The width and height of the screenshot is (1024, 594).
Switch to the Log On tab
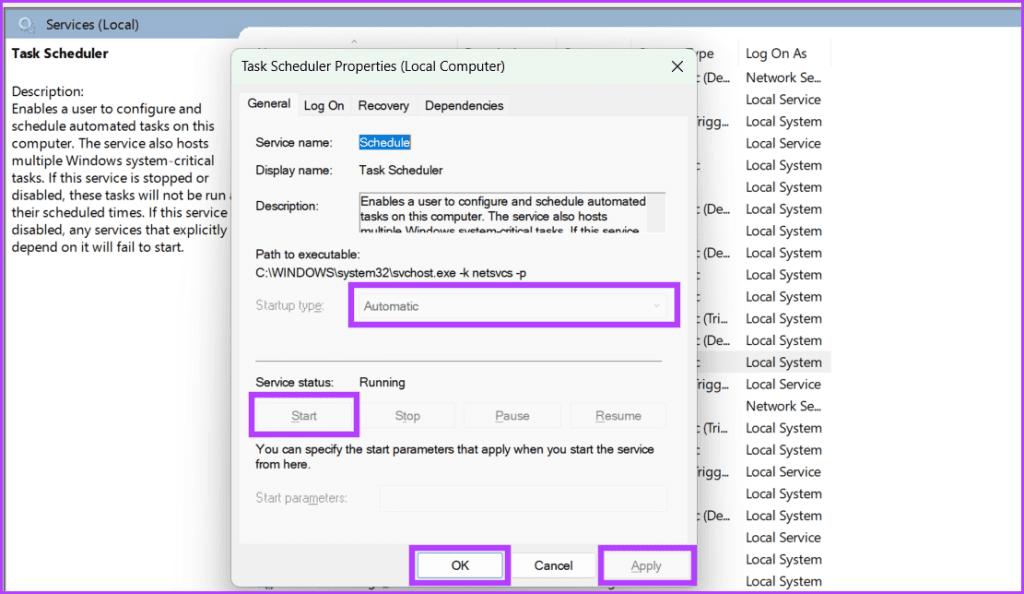tap(324, 104)
